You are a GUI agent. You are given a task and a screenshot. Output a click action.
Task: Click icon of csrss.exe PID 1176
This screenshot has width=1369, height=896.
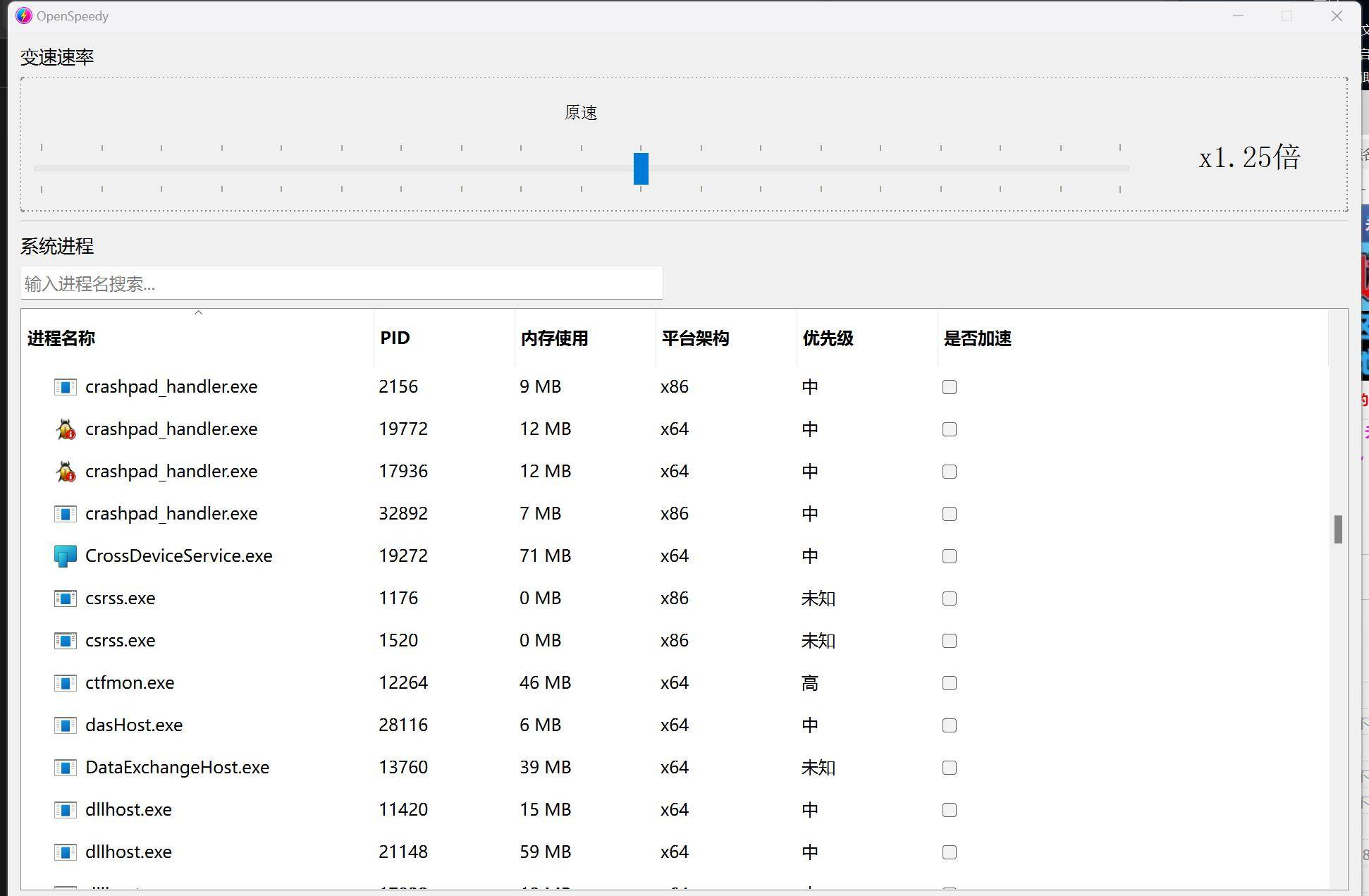pyautogui.click(x=66, y=599)
